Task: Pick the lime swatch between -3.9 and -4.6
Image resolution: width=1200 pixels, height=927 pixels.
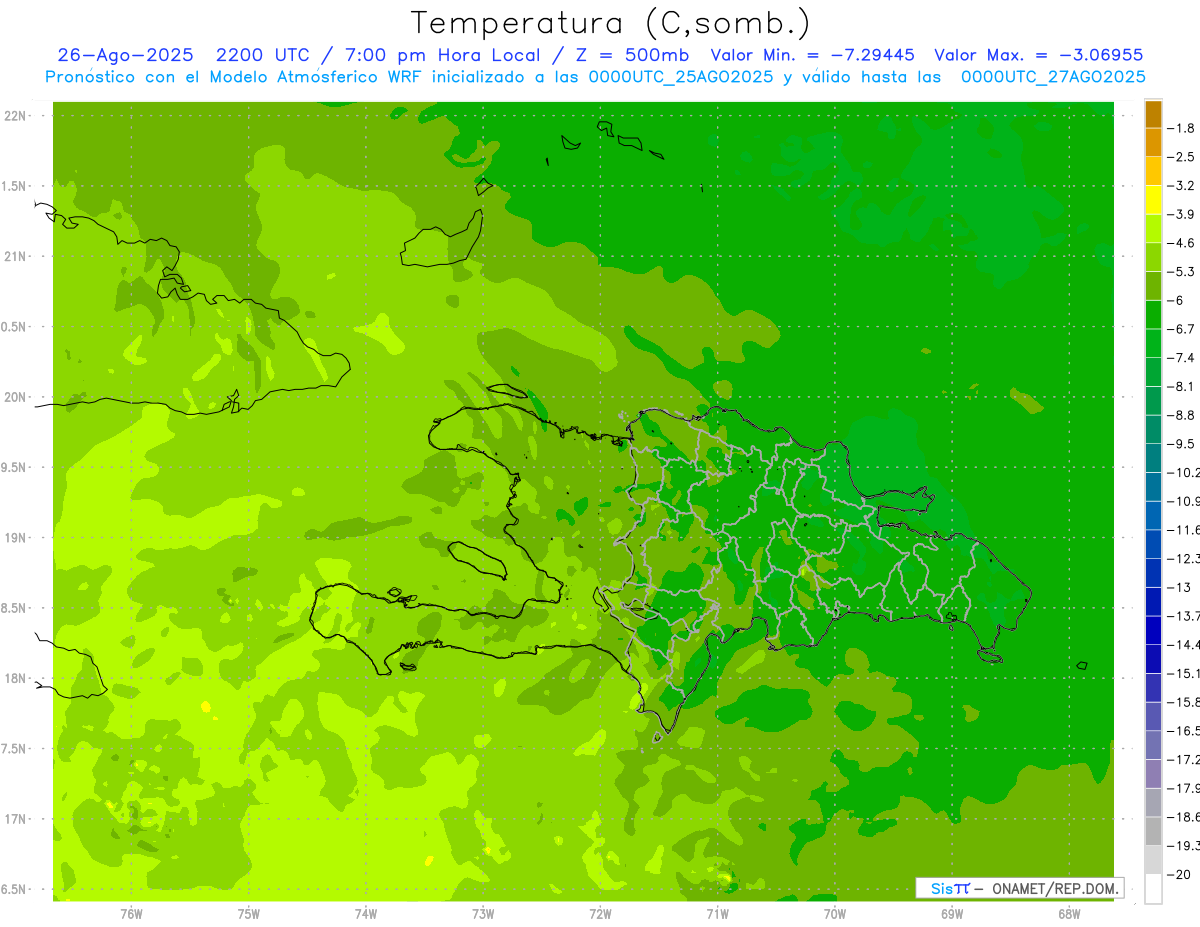Action: tap(1153, 229)
